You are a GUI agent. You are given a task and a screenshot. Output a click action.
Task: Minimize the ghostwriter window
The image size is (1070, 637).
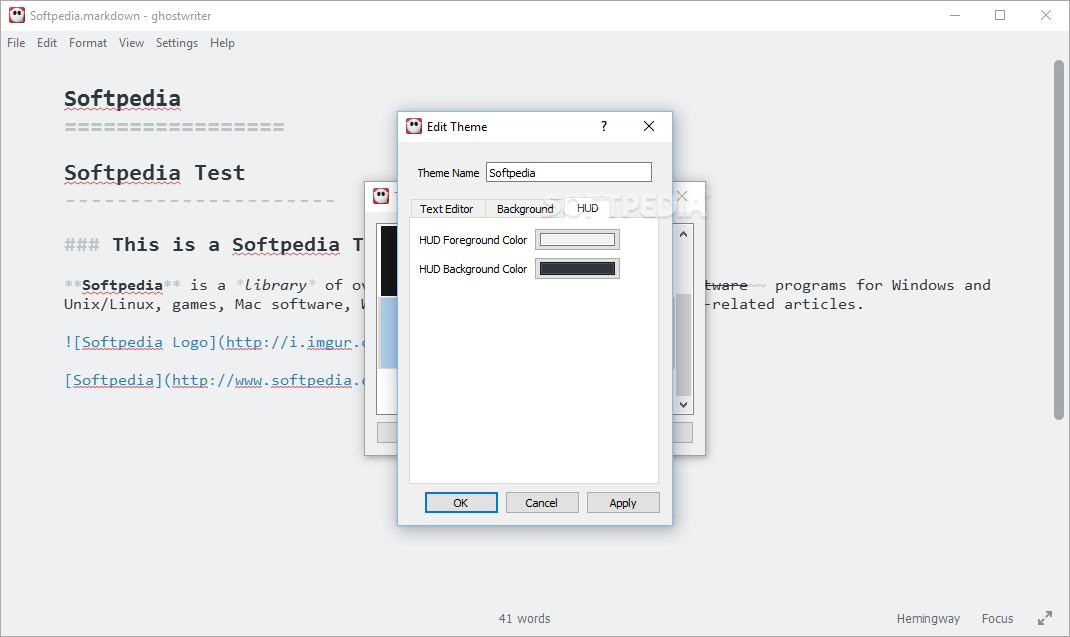pyautogui.click(x=955, y=15)
